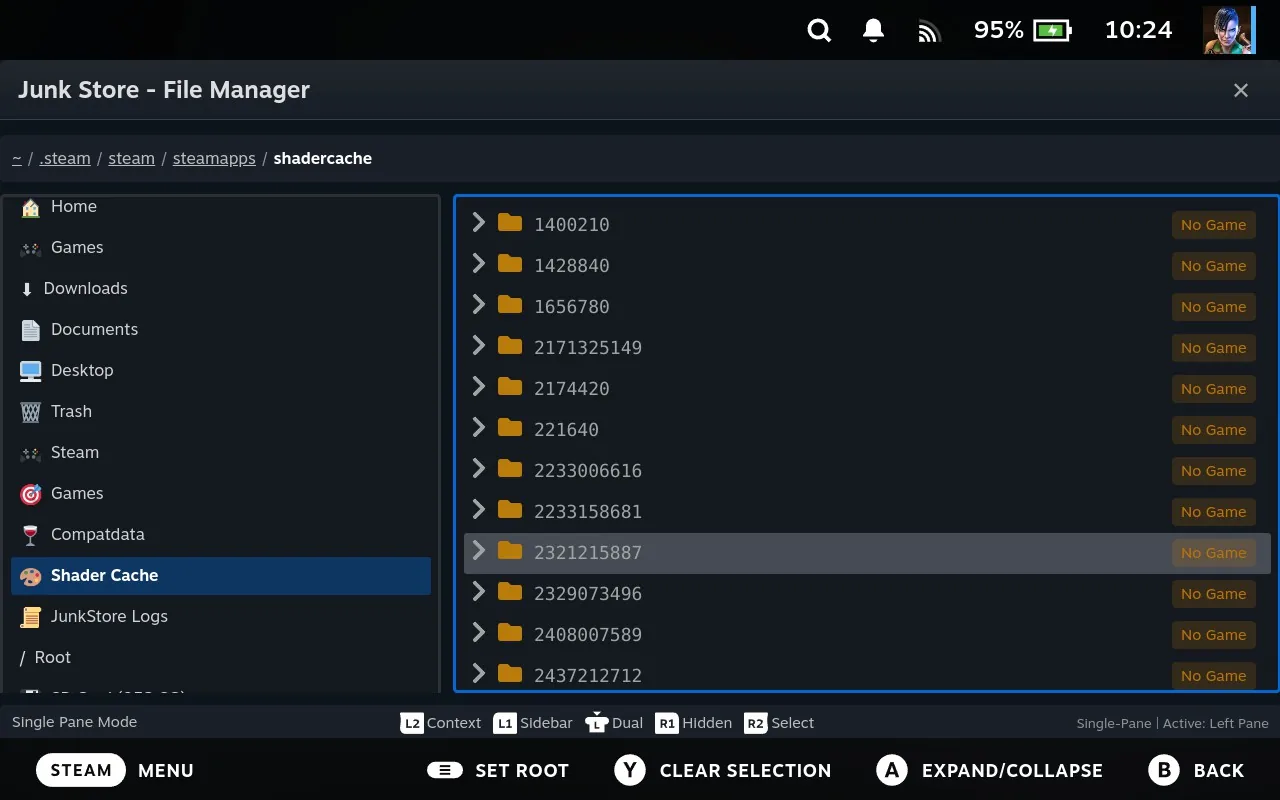Image resolution: width=1280 pixels, height=800 pixels.
Task: Click the Downloads arrow icon in sidebar
Action: [27, 289]
